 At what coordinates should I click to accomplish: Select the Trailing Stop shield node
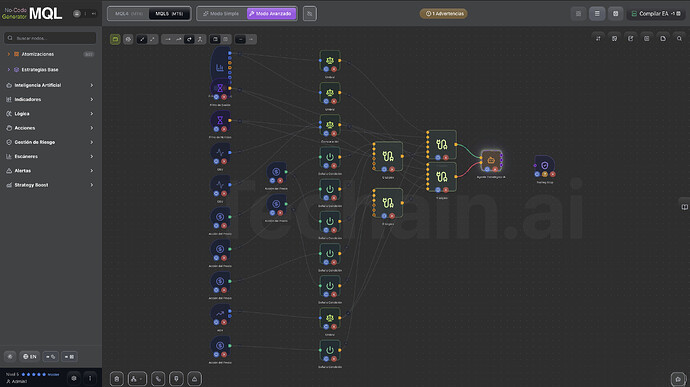tap(544, 166)
